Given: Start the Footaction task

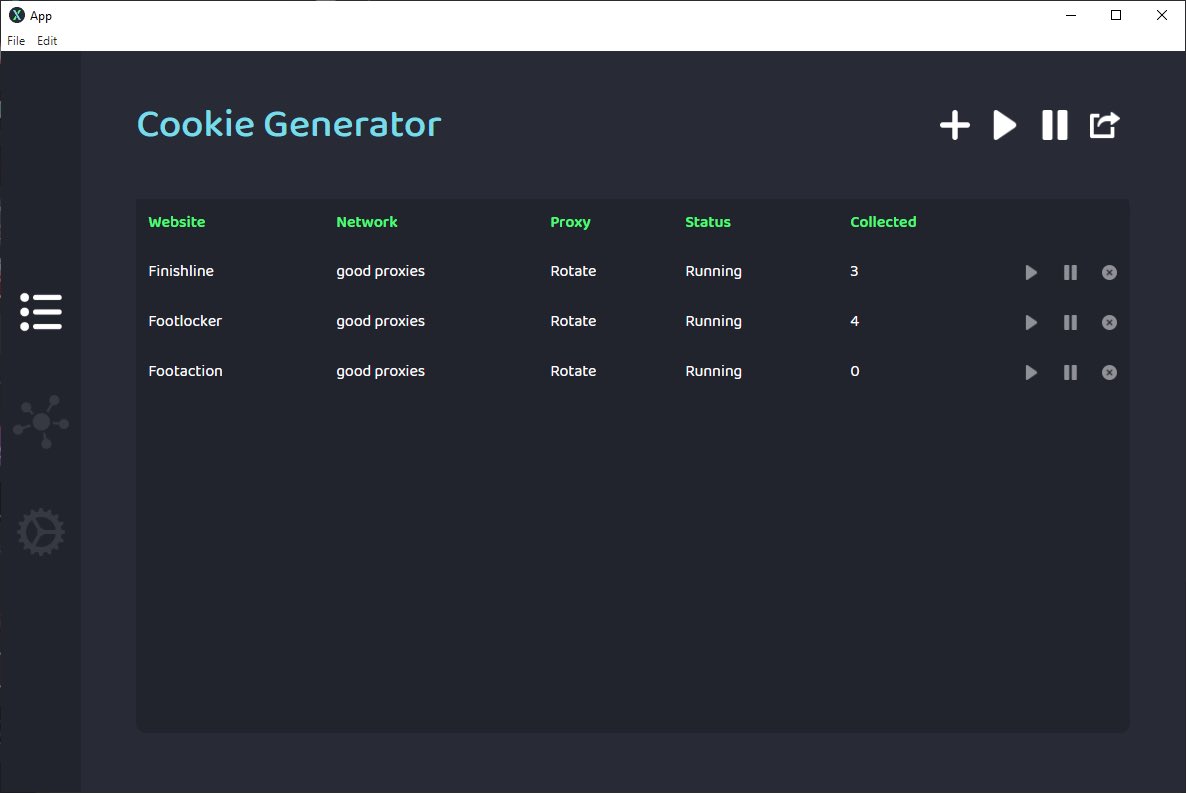Looking at the screenshot, I should [x=1031, y=372].
